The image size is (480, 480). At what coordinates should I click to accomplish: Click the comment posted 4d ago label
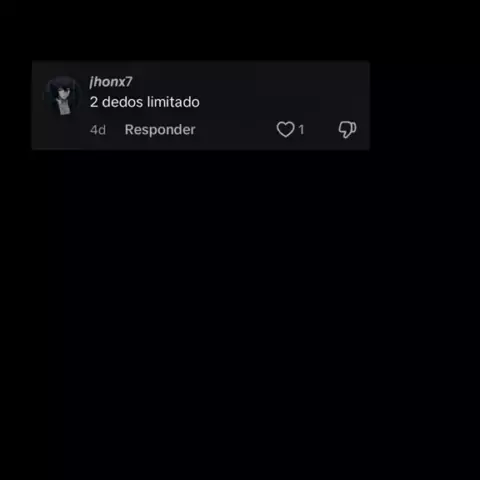click(x=98, y=130)
